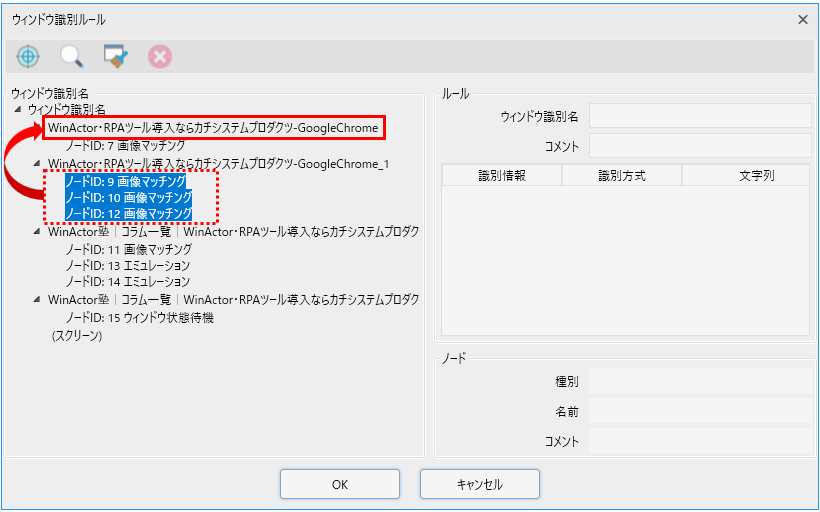Collapse the root ウィンドウ識別名 tree node

coord(17,109)
